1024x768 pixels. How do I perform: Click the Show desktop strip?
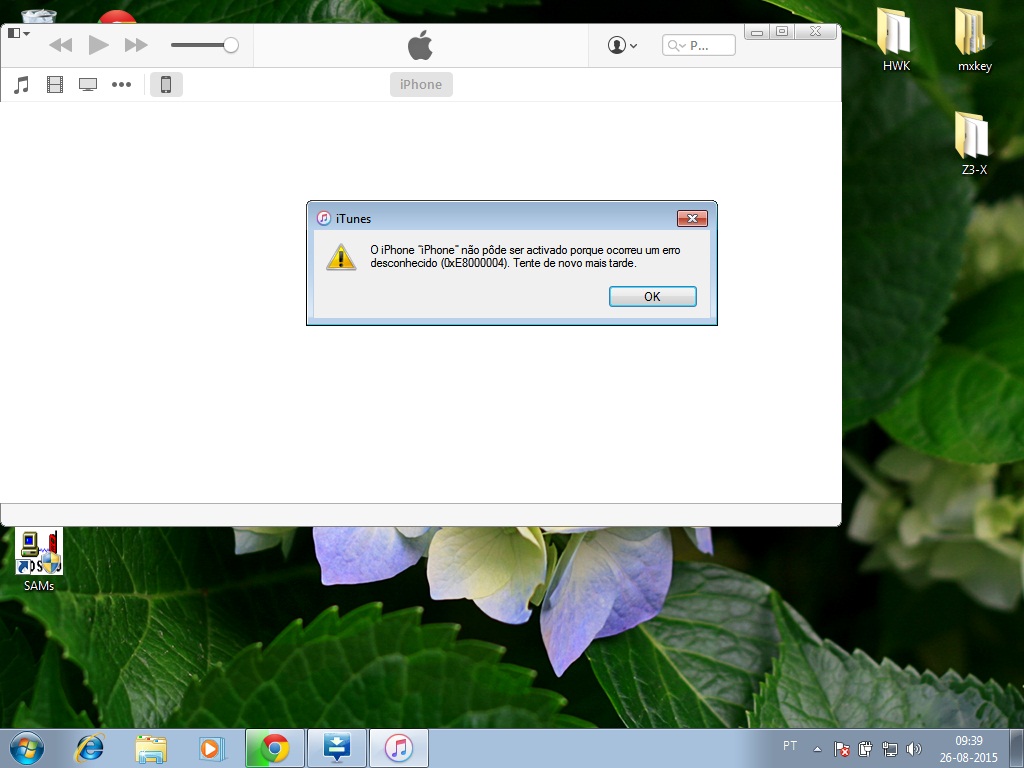tap(1018, 748)
